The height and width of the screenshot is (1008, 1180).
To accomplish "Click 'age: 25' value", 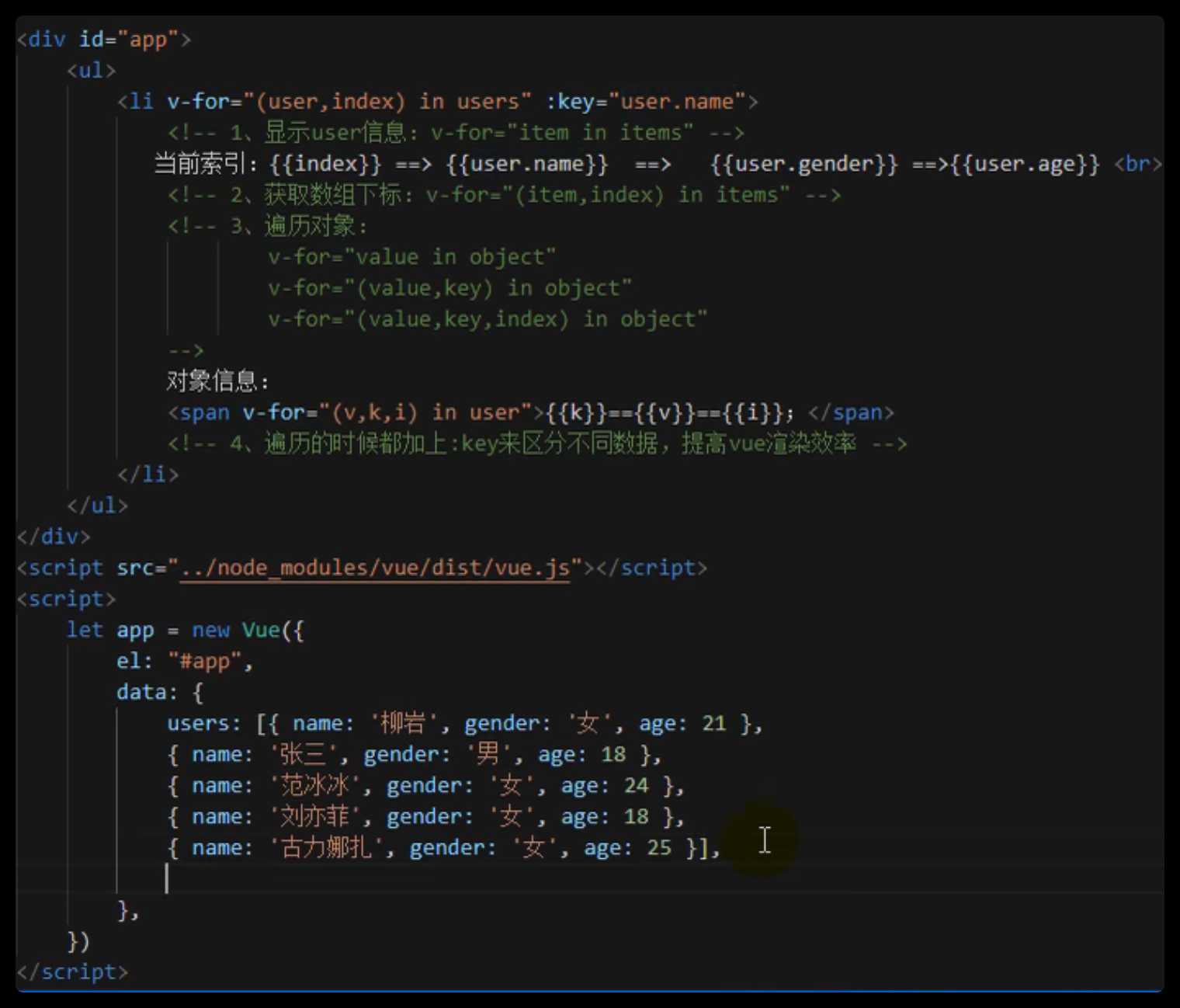I will click(x=628, y=847).
